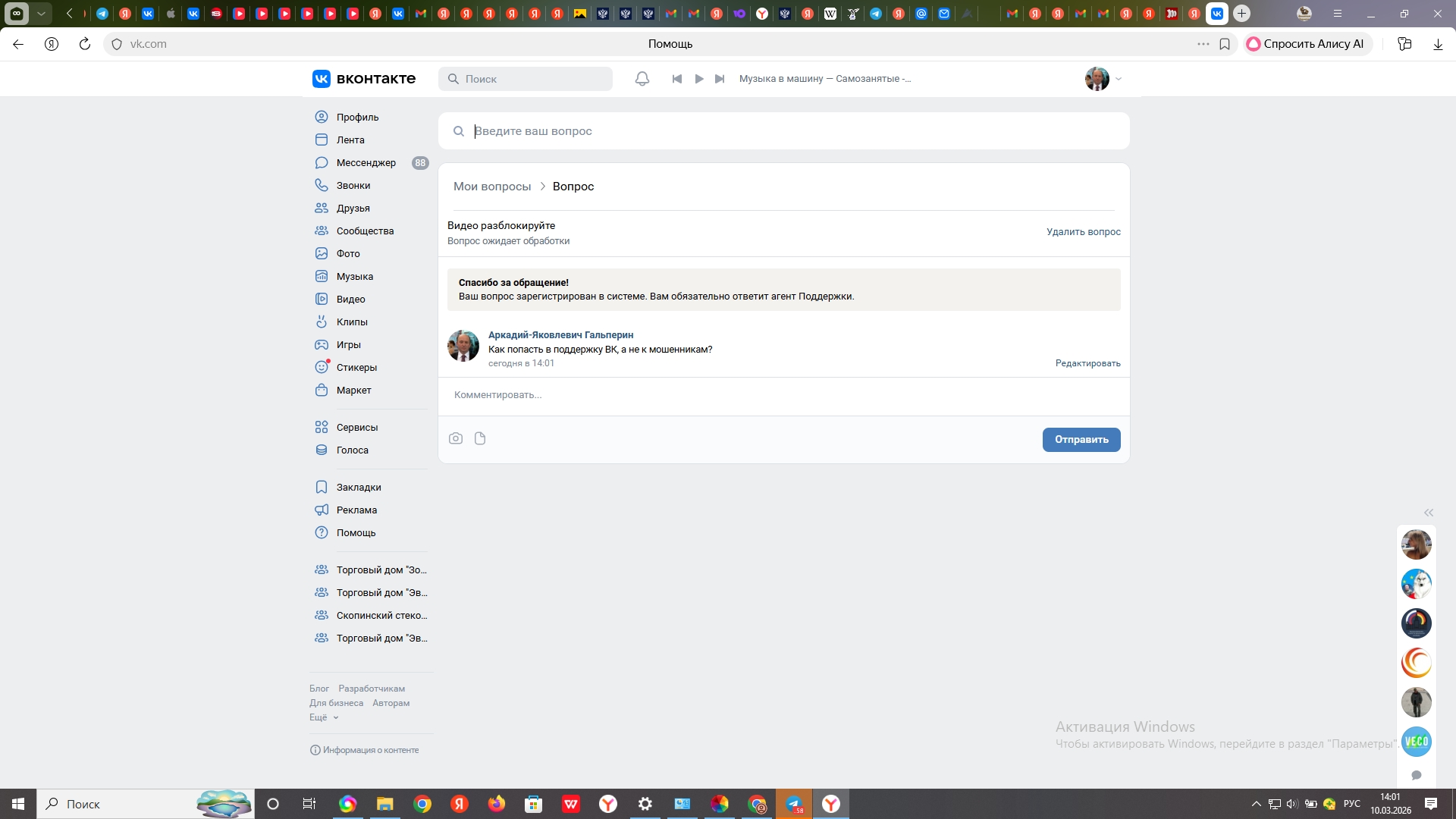Click the attach photo camera icon
This screenshot has height=819, width=1456.
(x=456, y=438)
